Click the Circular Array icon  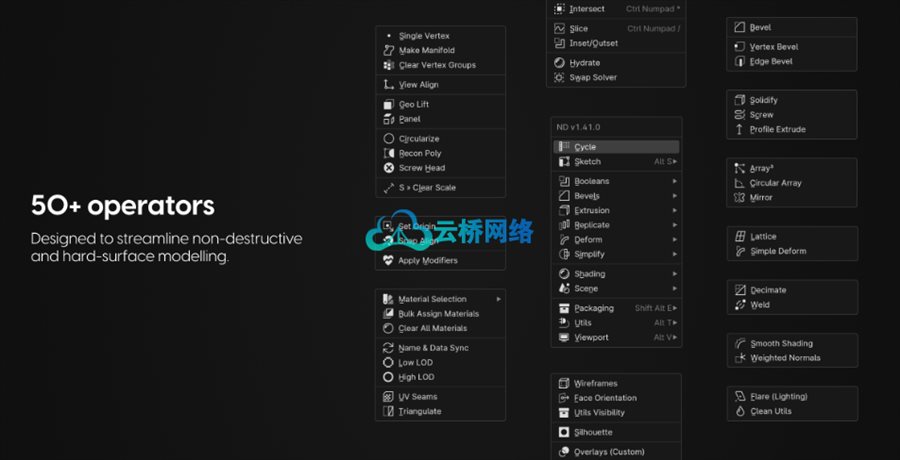point(740,183)
